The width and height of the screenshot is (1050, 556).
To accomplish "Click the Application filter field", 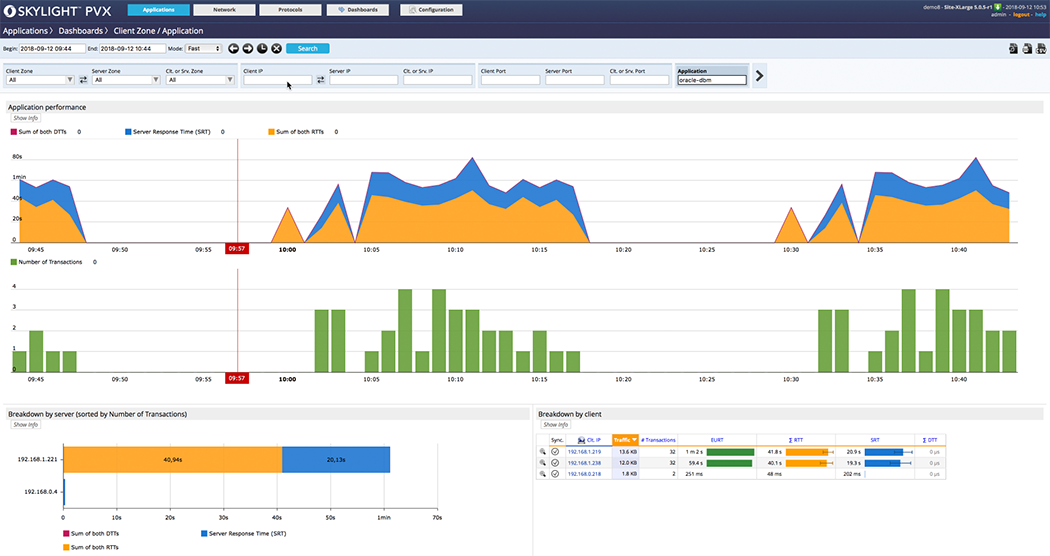I will pos(711,80).
